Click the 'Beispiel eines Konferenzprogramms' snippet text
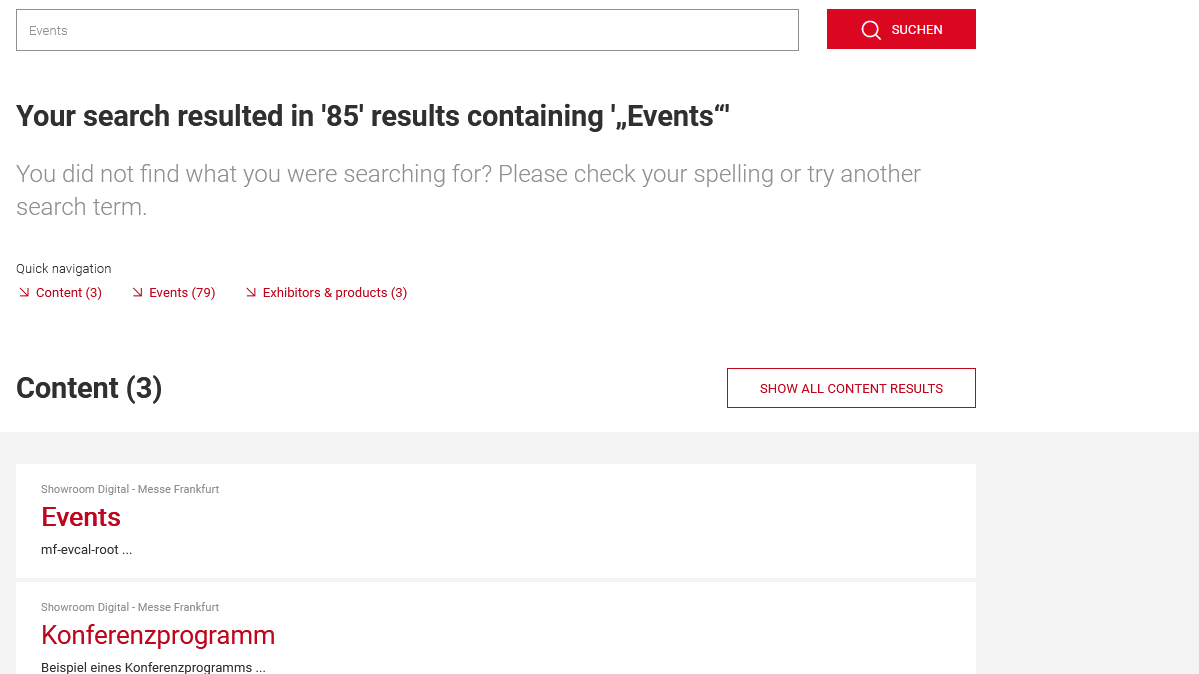This screenshot has width=1199, height=674. tap(153, 667)
